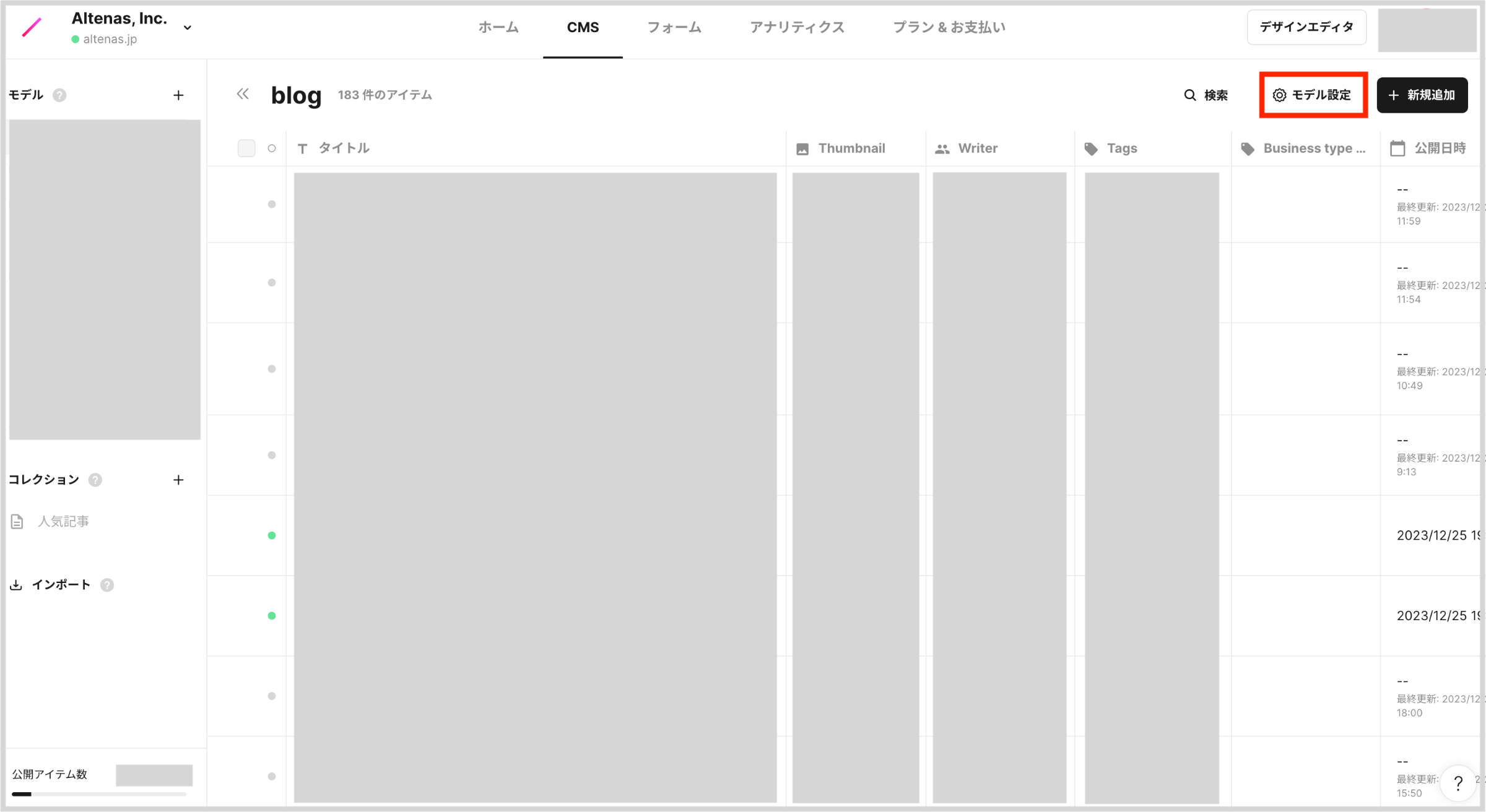The height and width of the screenshot is (812, 1486).
Task: Open モデル設定 model settings
Action: pyautogui.click(x=1313, y=95)
